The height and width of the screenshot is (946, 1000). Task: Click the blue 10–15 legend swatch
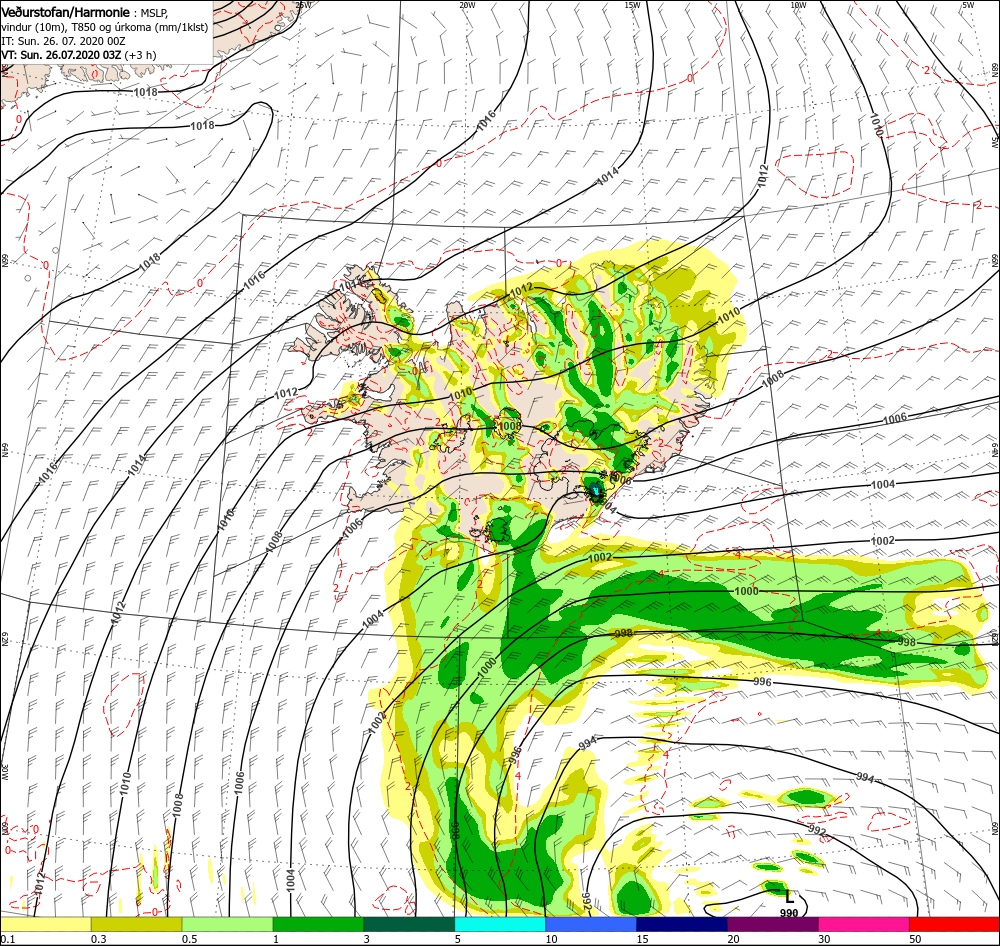(591, 924)
